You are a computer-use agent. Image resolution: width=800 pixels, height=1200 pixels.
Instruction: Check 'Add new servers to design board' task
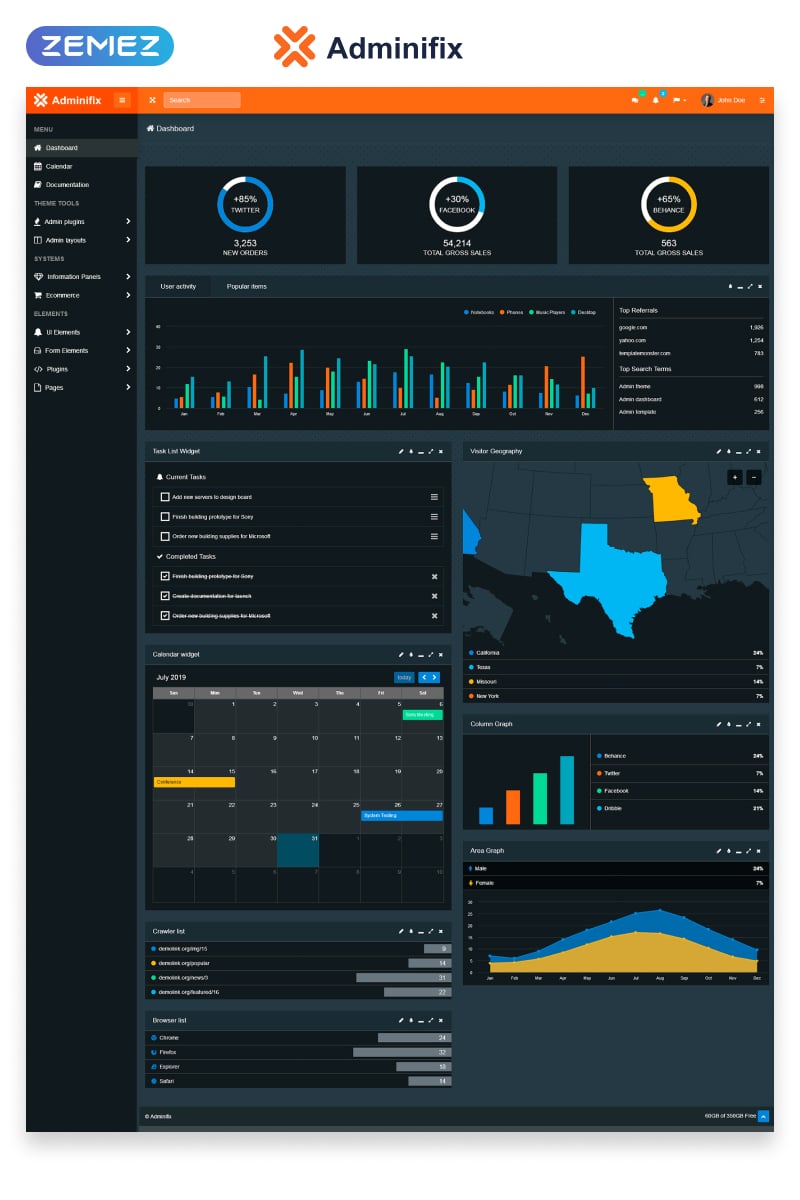click(165, 497)
